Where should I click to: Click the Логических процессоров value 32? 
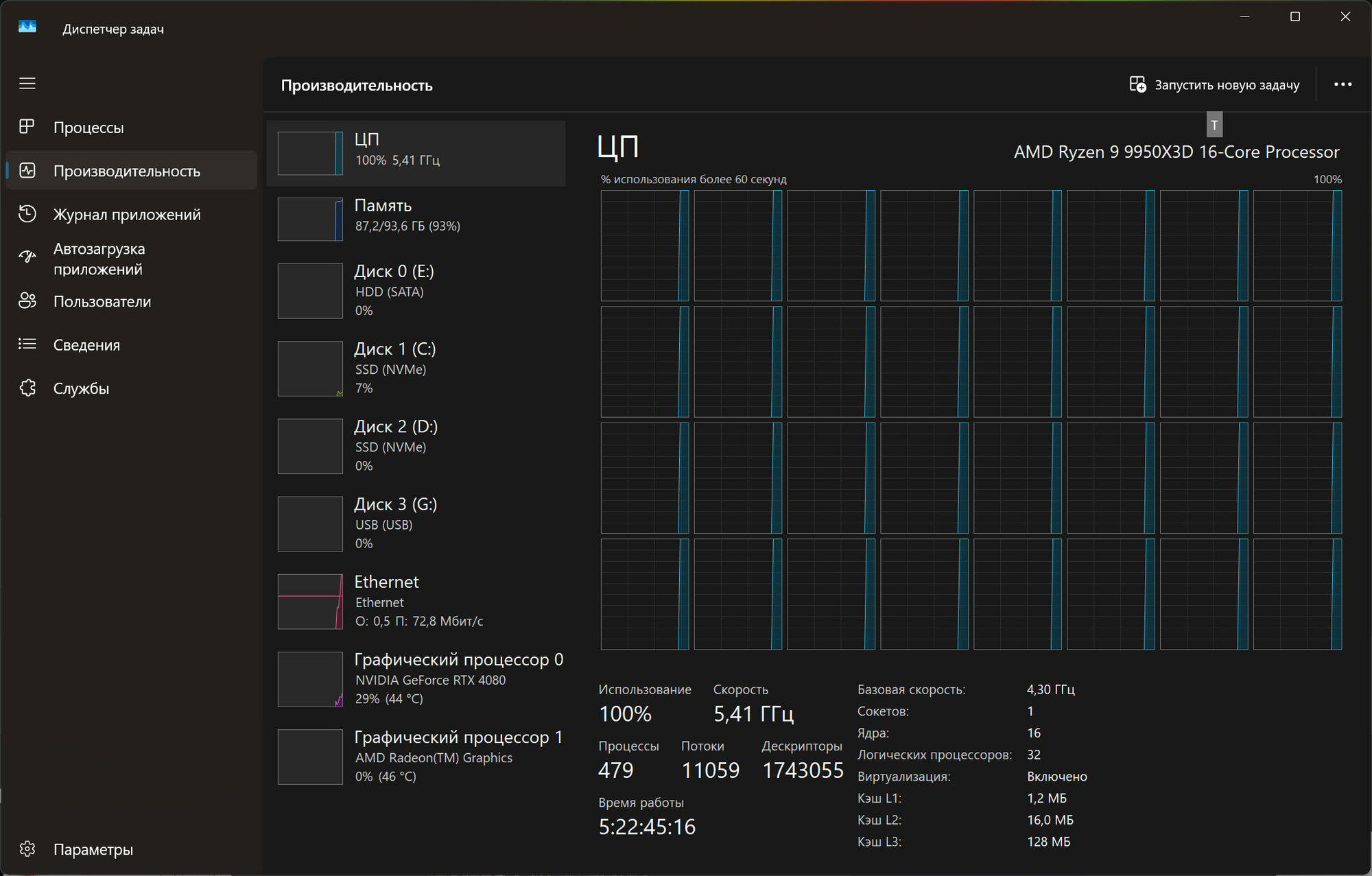pos(1033,755)
